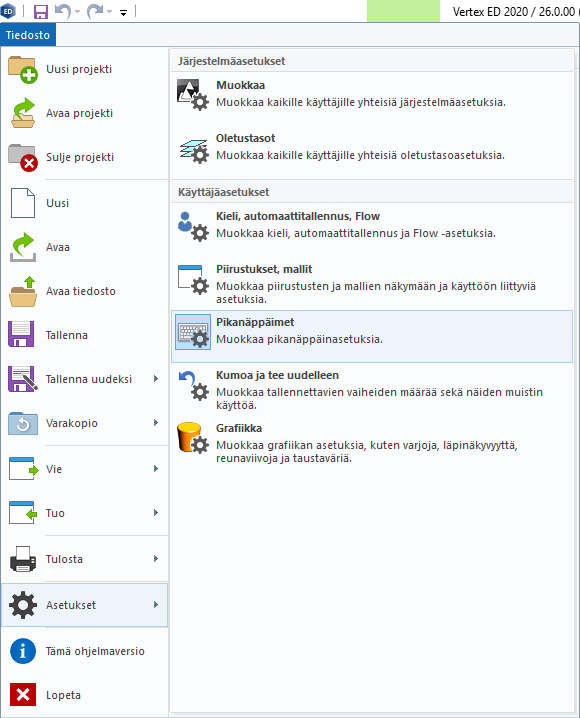580x718 pixels.
Task: Click the undo arrow in title bar
Action: point(63,11)
